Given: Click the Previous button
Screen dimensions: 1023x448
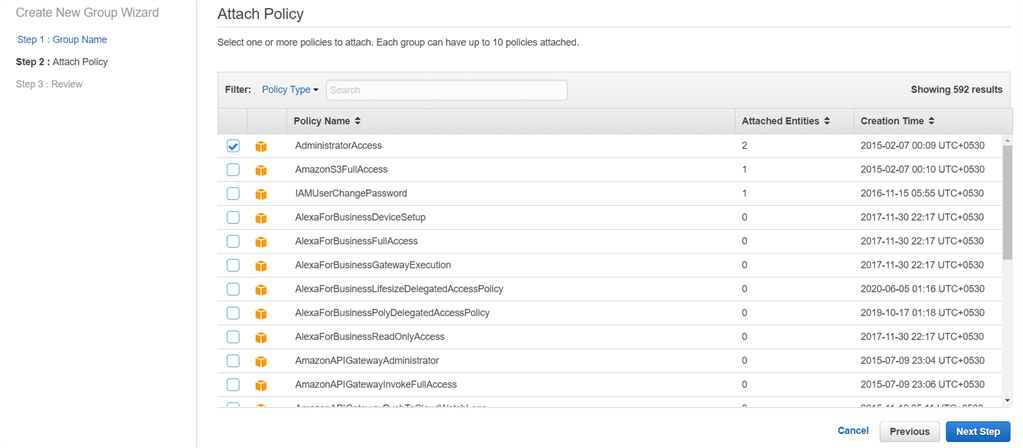Looking at the screenshot, I should [x=909, y=432].
